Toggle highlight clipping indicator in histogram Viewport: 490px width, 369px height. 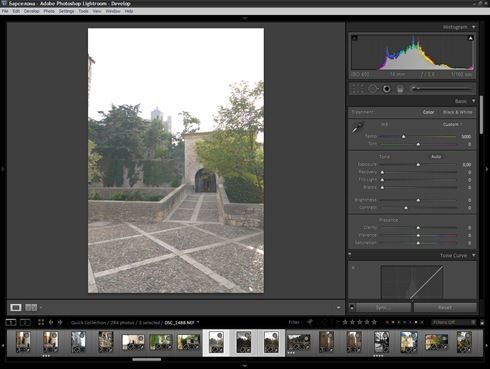(x=470, y=38)
